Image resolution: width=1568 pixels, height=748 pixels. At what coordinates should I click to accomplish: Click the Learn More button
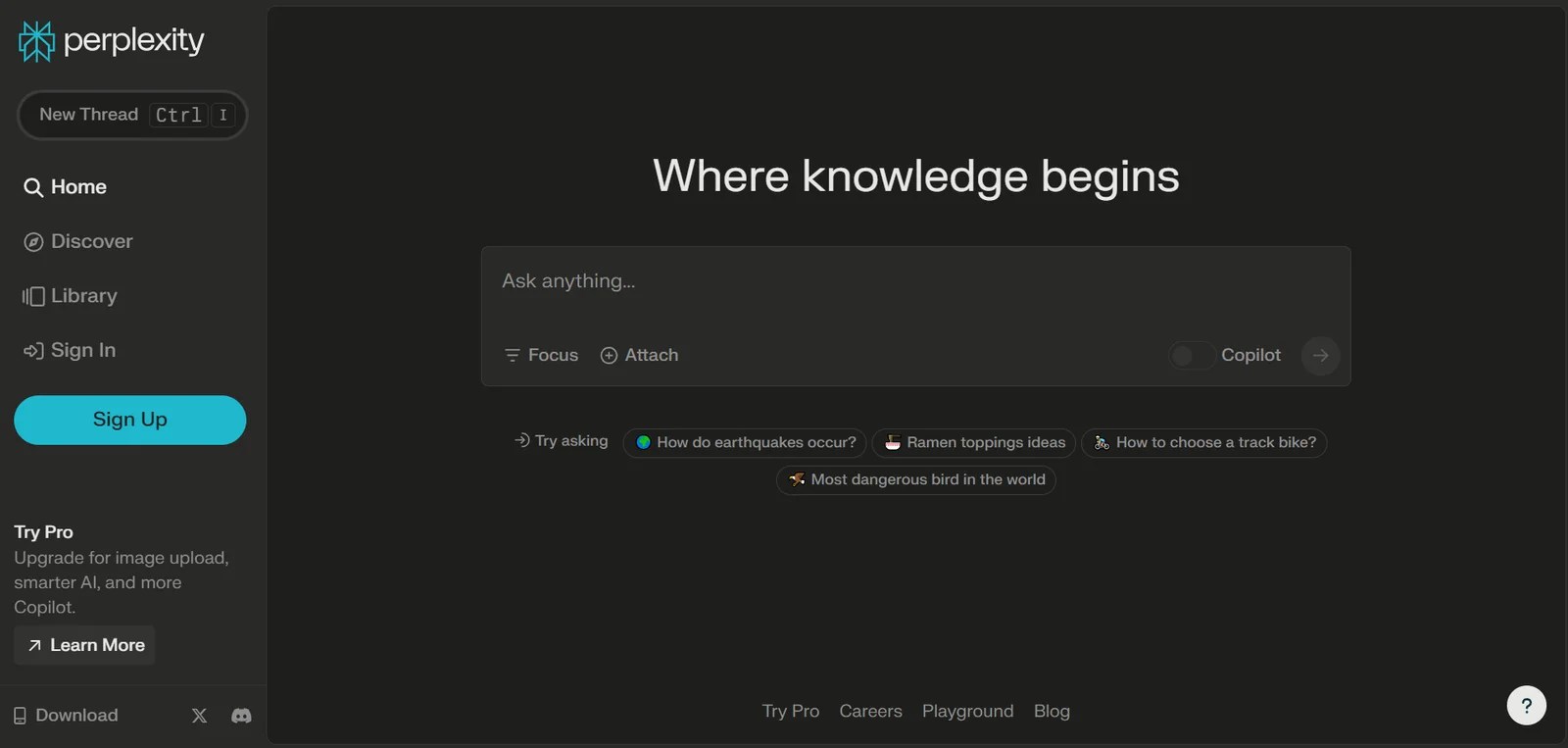tap(84, 645)
